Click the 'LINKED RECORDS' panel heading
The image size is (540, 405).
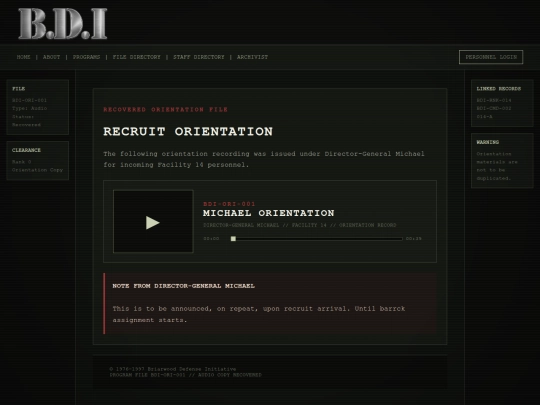click(x=499, y=89)
